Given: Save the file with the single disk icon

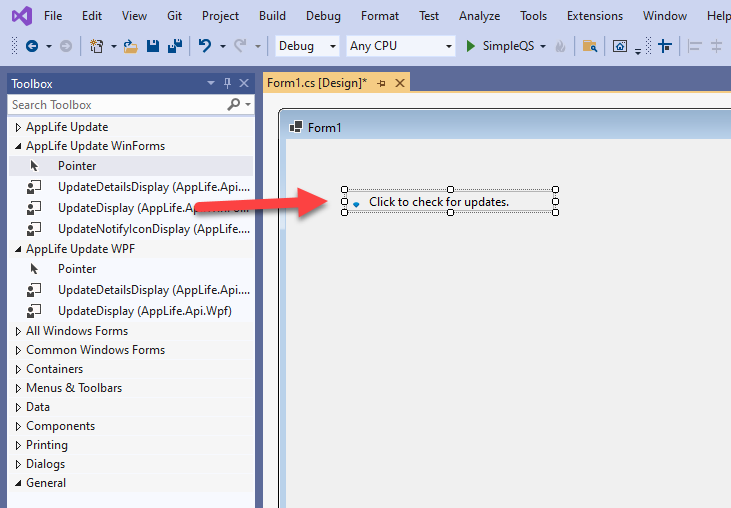Looking at the screenshot, I should [x=153, y=46].
